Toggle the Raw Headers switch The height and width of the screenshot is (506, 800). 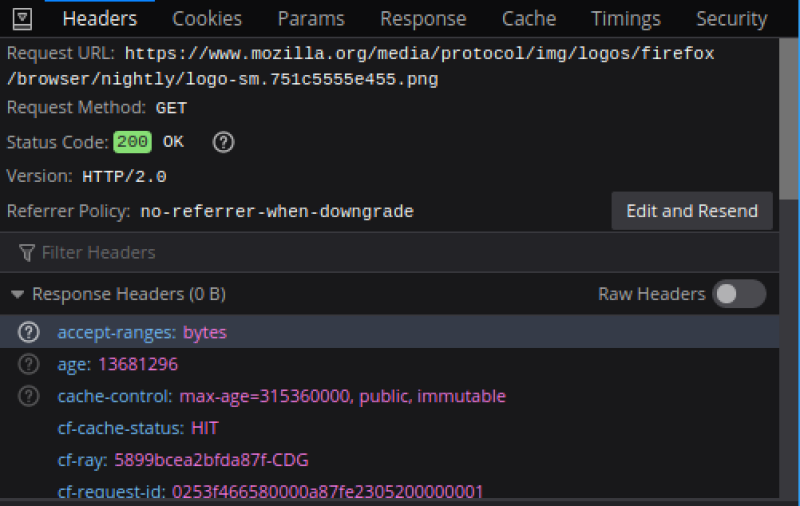(x=739, y=294)
